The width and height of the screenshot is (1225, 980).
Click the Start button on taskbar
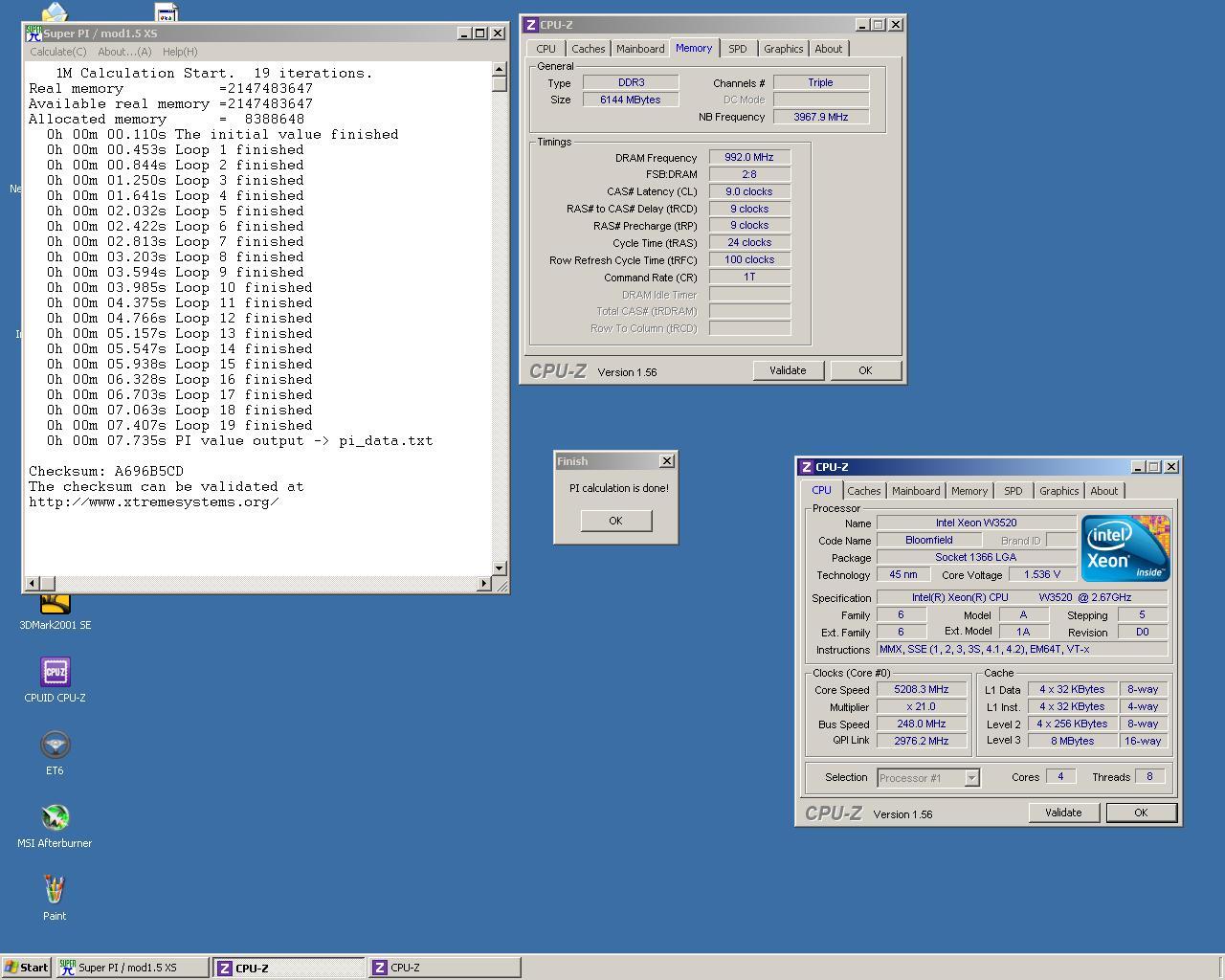click(26, 968)
